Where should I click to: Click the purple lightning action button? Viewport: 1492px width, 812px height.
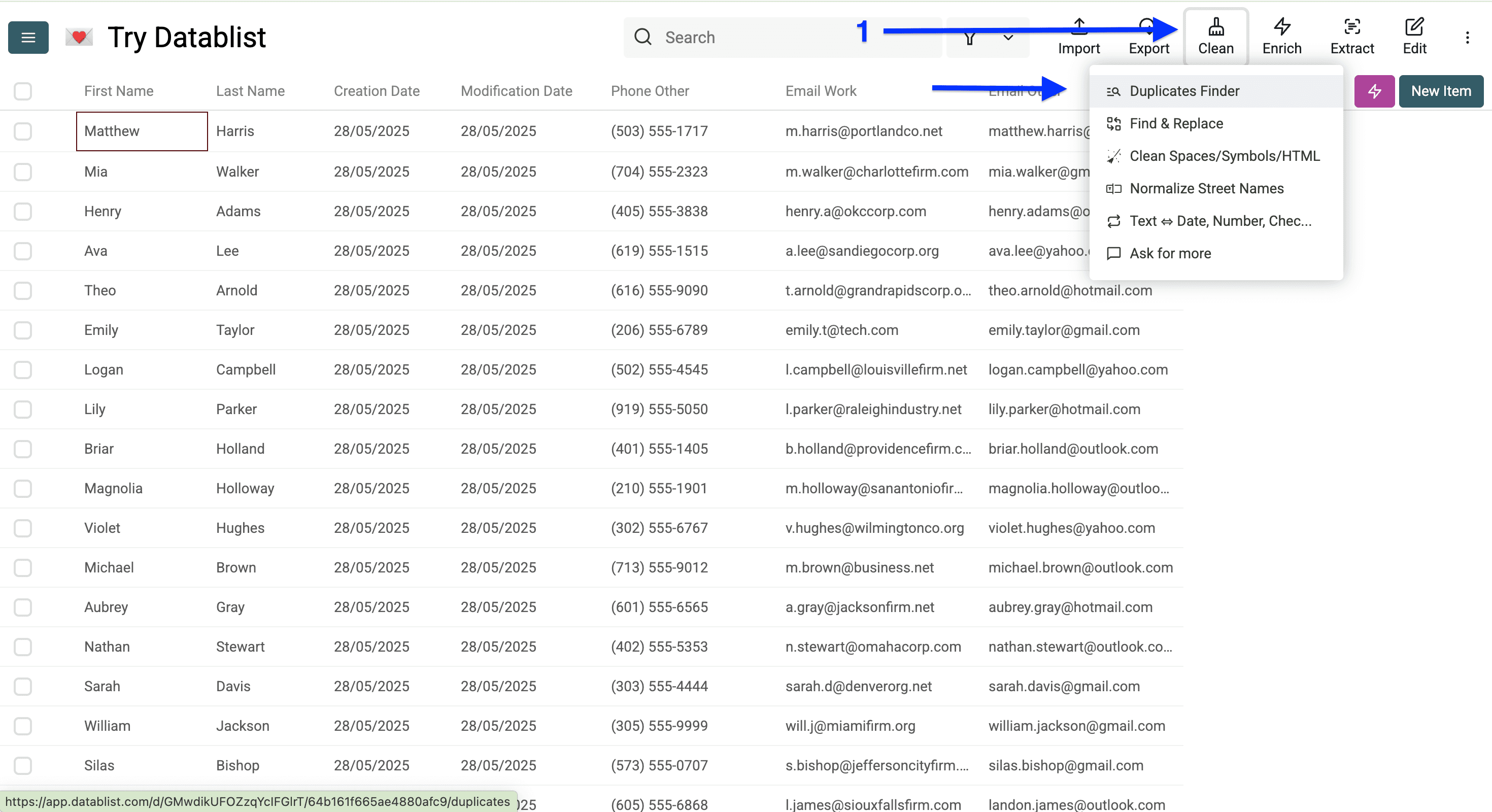coord(1374,91)
